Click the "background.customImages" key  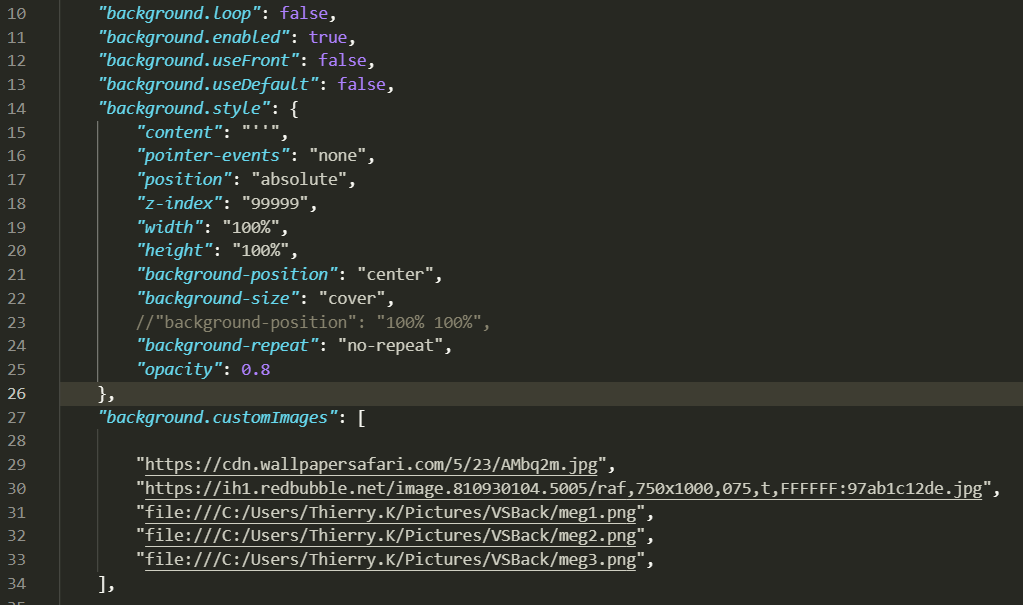pyautogui.click(x=218, y=417)
